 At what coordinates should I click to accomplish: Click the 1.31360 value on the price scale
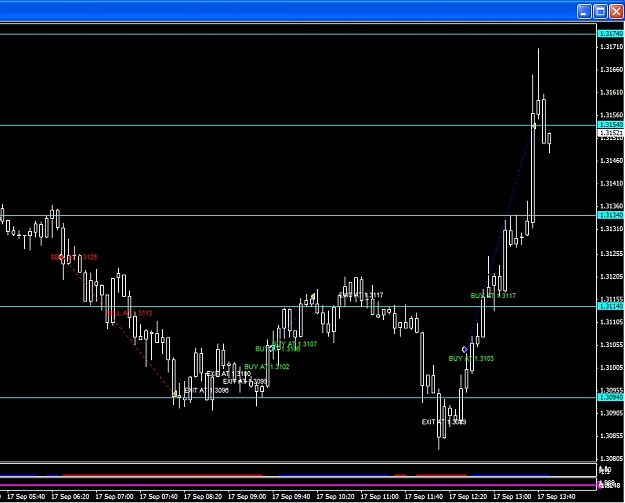click(x=611, y=206)
